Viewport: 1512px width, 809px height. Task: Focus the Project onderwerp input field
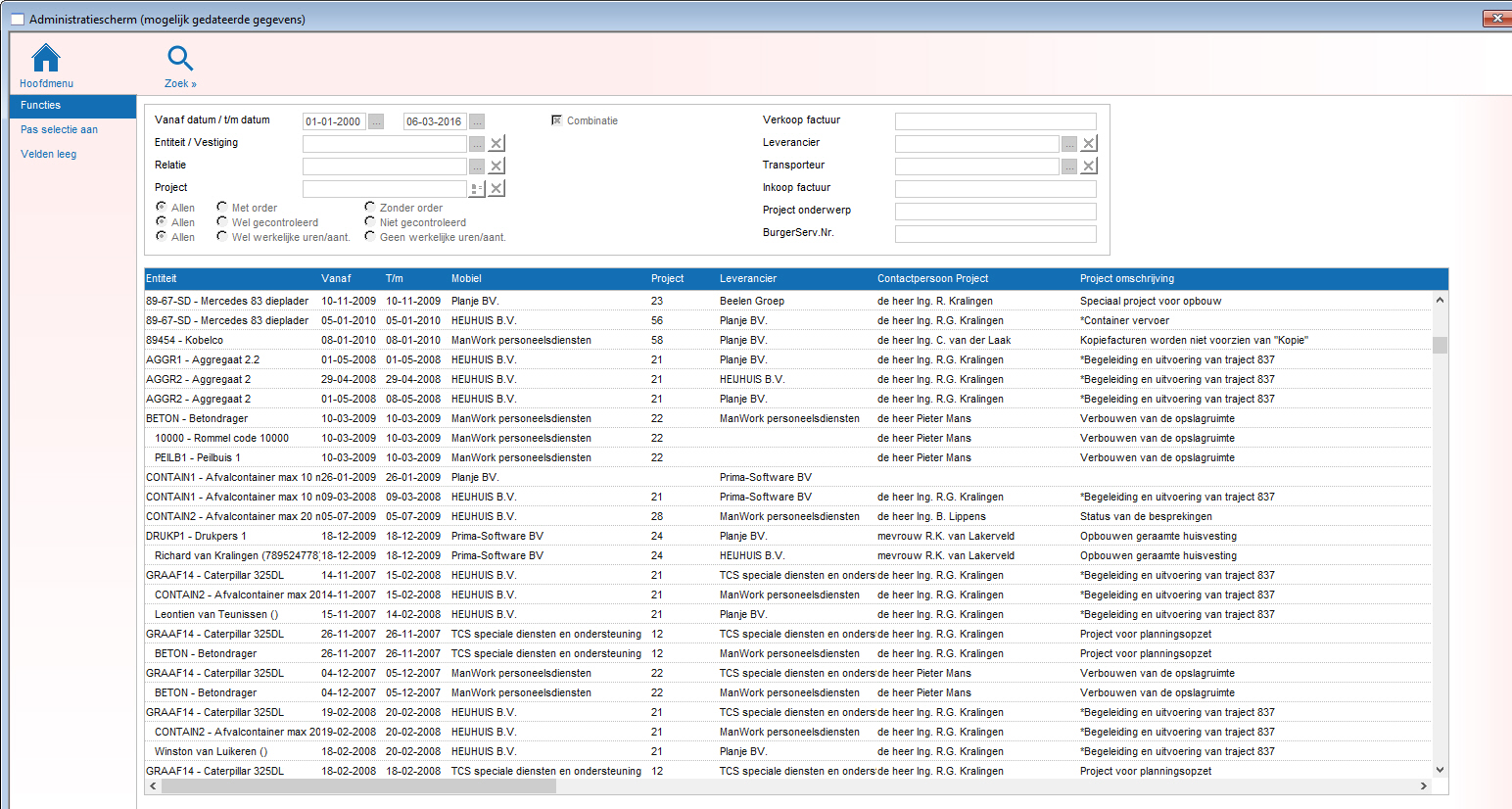point(995,212)
